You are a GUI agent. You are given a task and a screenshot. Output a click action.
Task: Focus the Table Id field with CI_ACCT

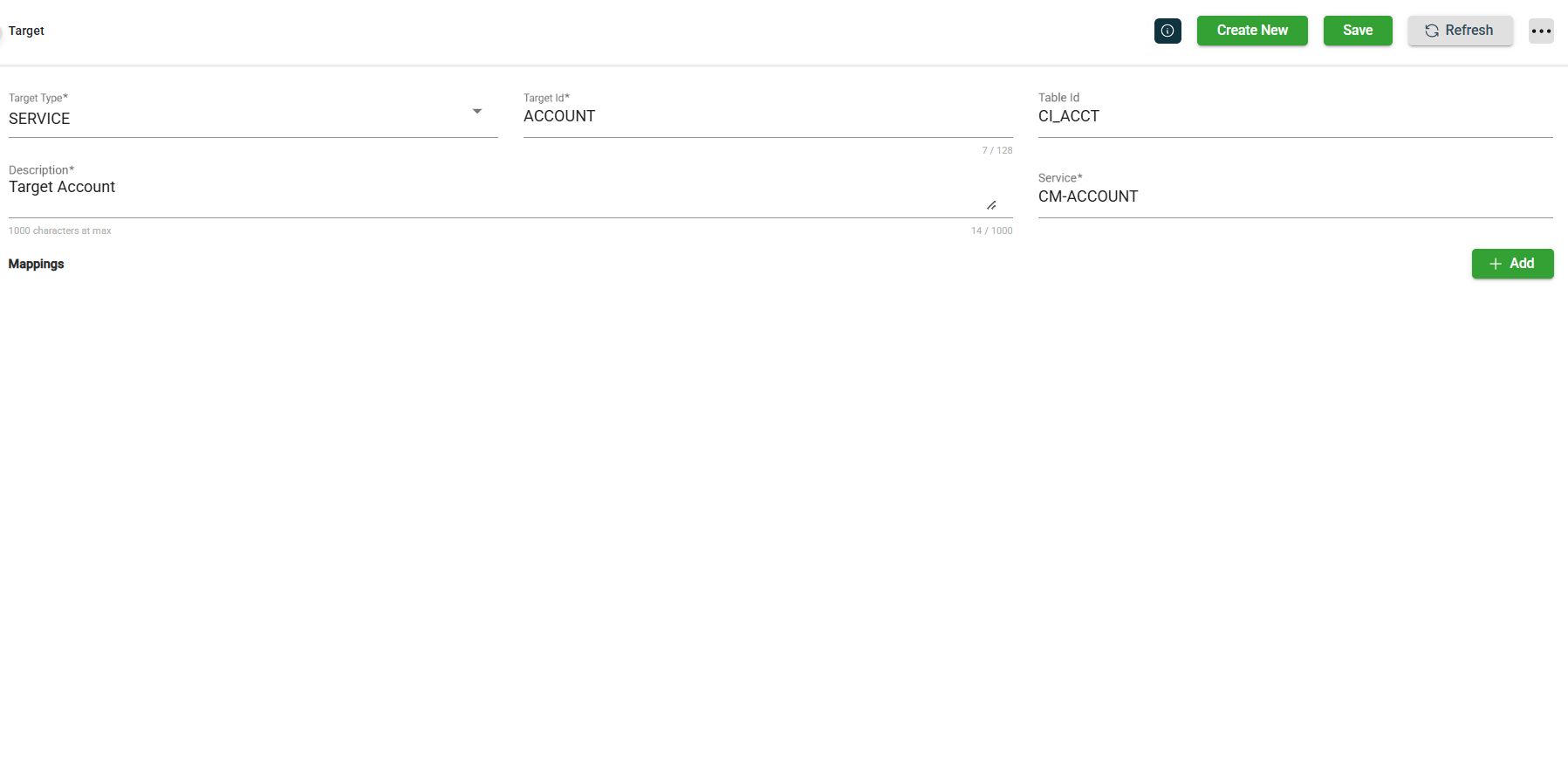tap(1294, 117)
